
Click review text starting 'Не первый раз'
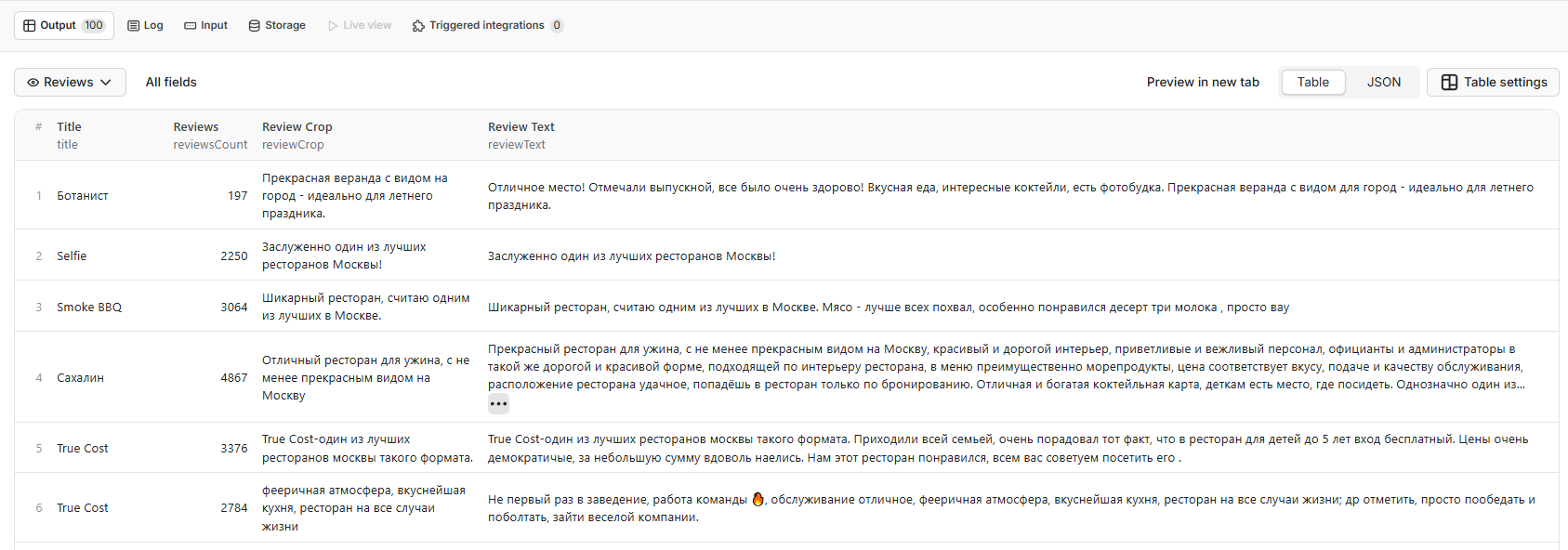1011,507
